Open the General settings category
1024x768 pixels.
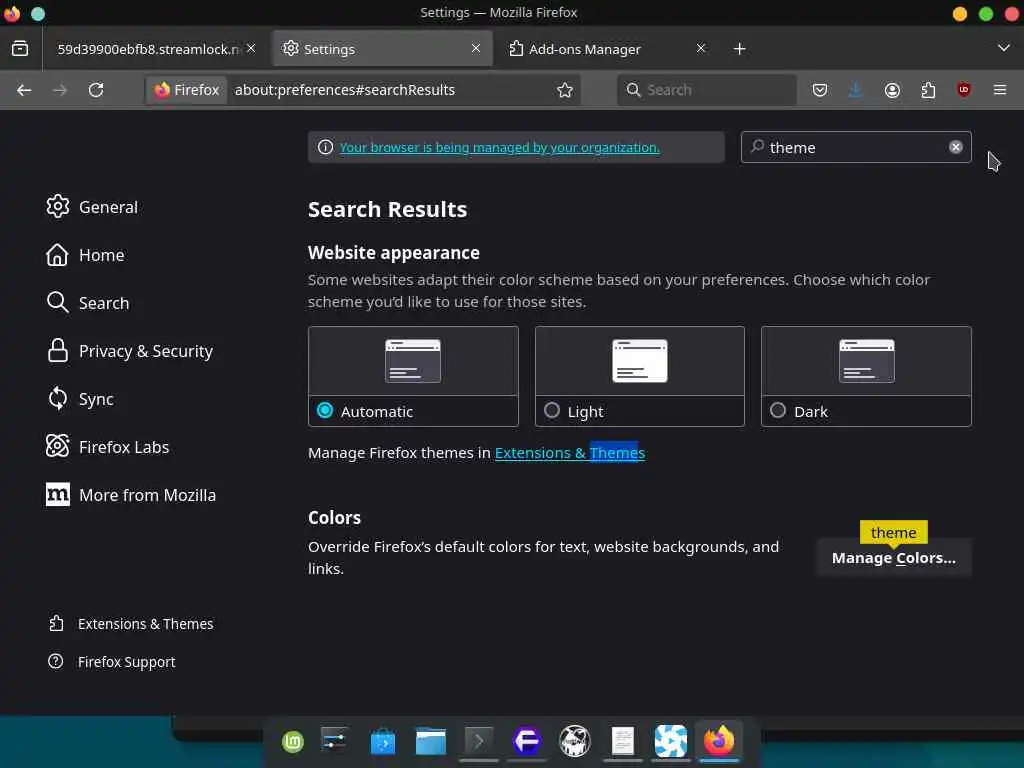click(x=92, y=207)
